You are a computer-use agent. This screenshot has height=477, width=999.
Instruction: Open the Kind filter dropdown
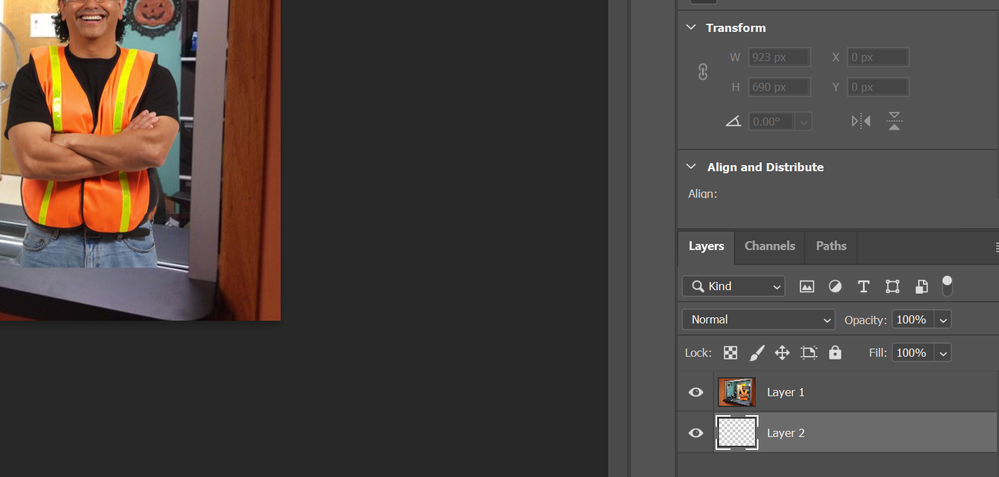733,287
